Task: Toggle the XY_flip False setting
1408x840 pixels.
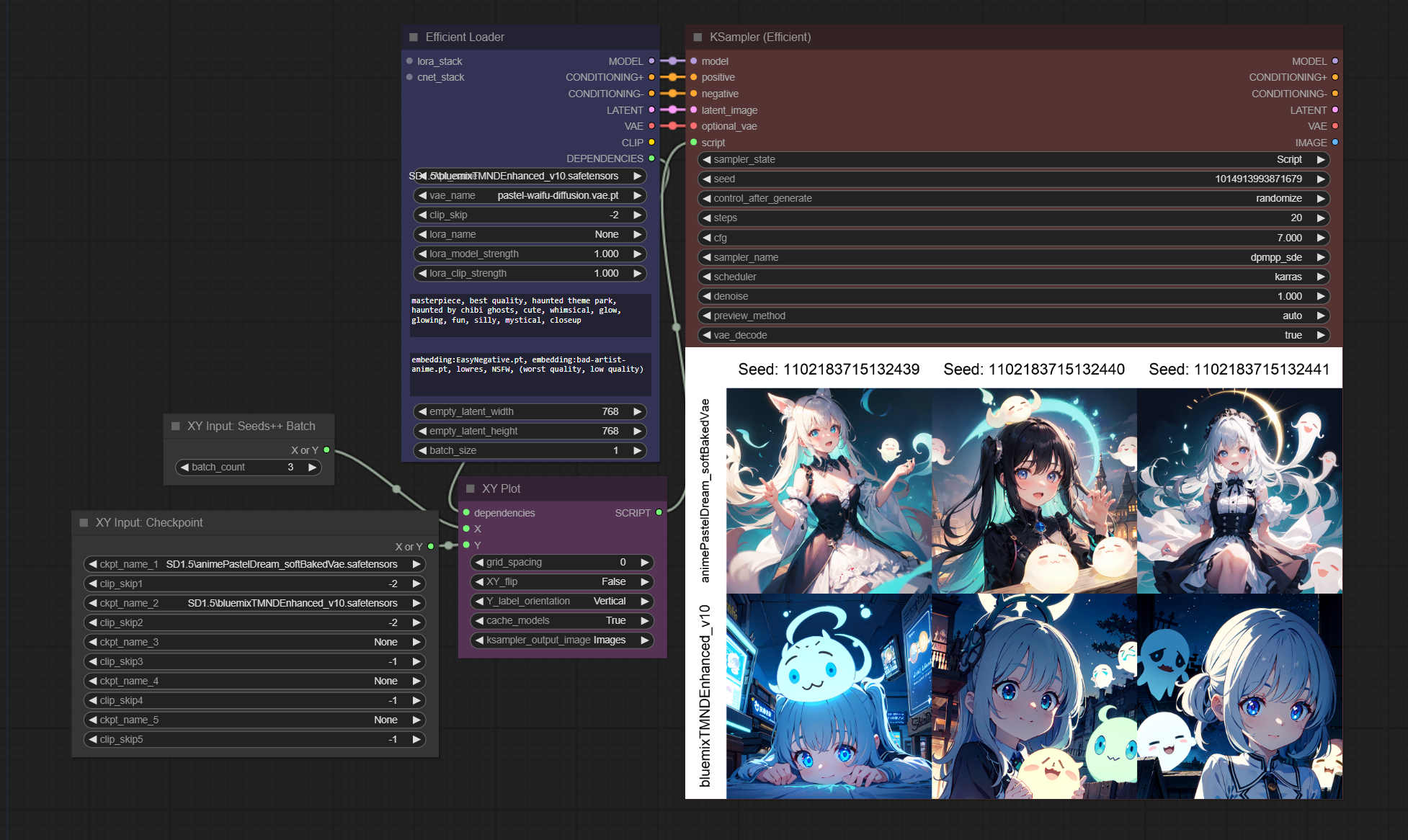Action: [x=562, y=581]
